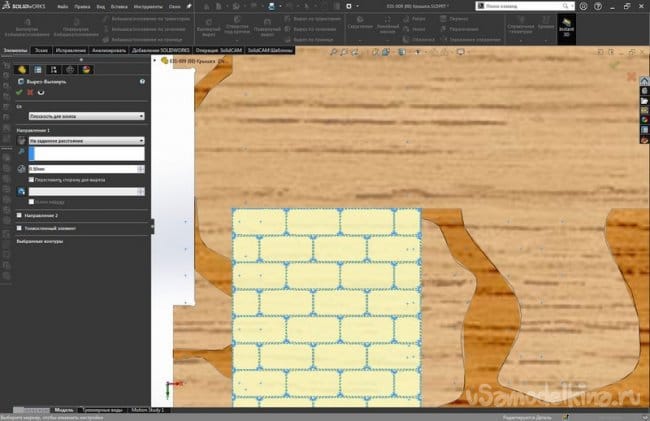Screen dimensions: 650x421
Task: Open the На заданное расстояние dropdown
Action: tap(87, 141)
